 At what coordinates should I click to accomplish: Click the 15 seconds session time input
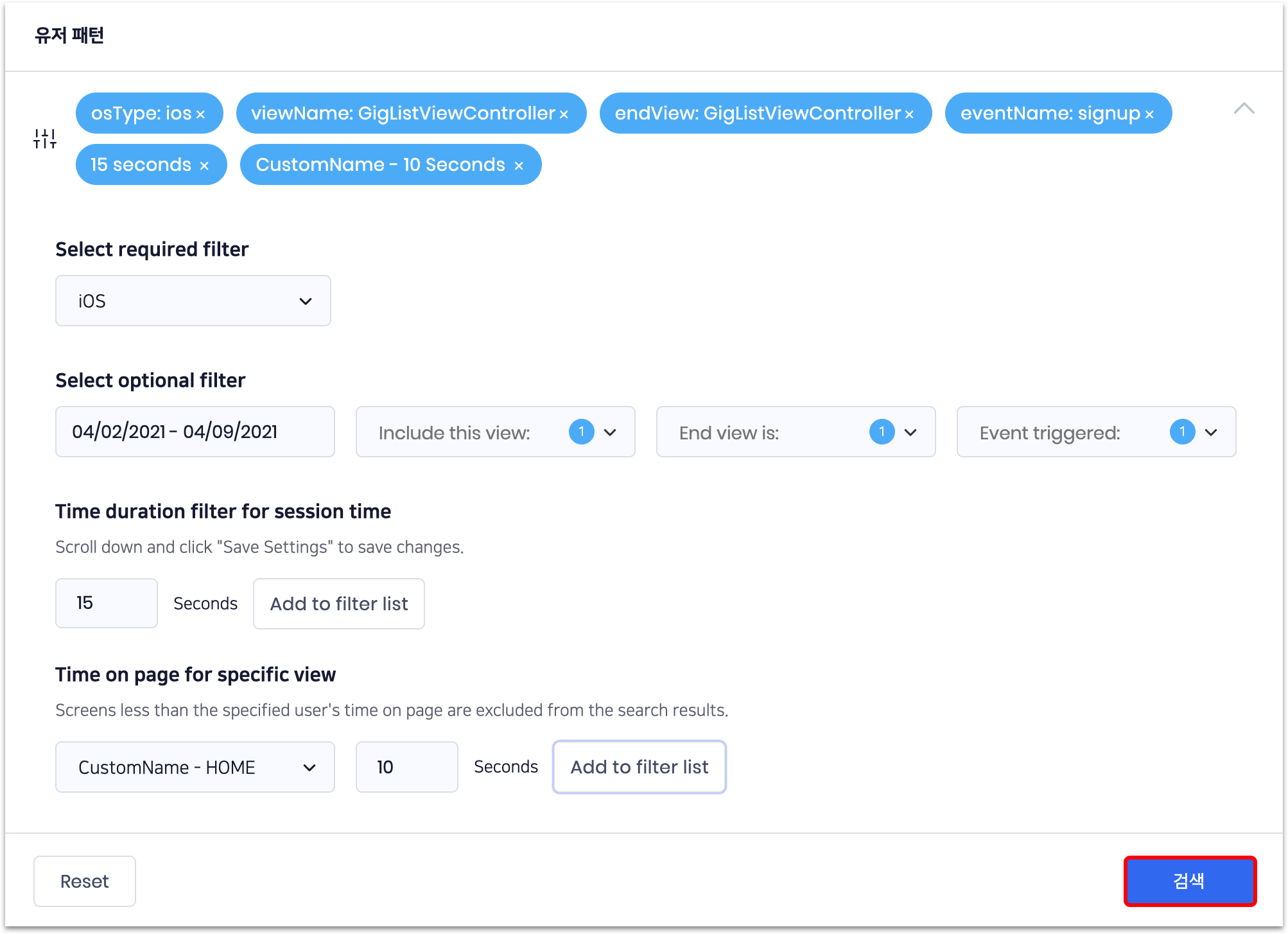coord(106,603)
